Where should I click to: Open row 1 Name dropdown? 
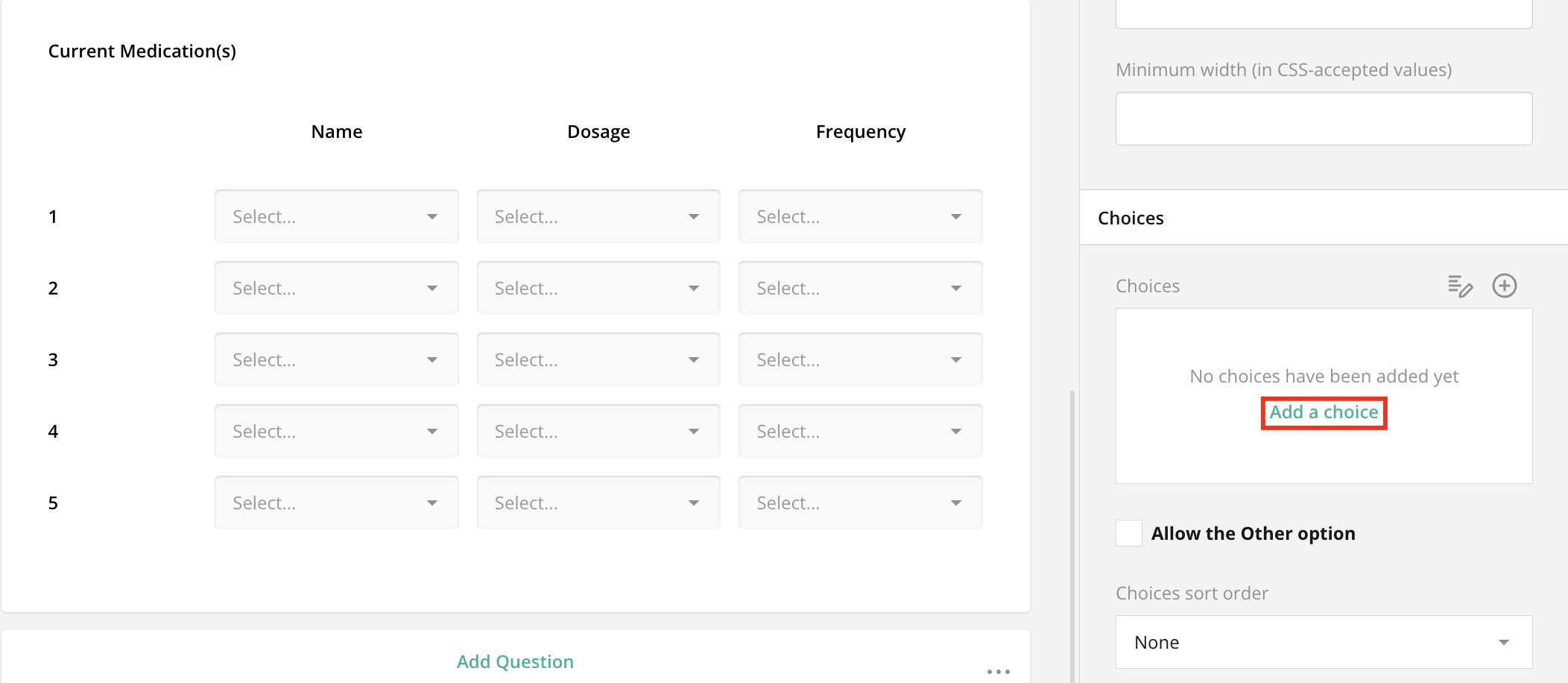(336, 217)
